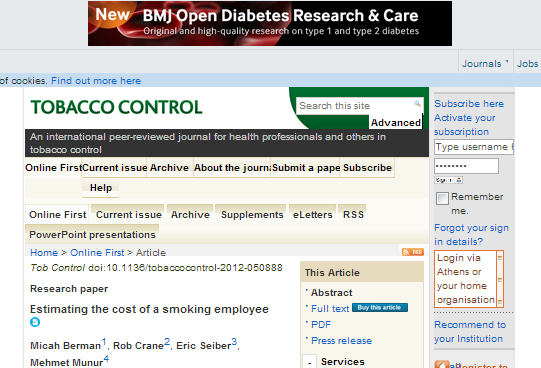The image size is (541, 368).
Task: Click the password field
Action: pyautogui.click(x=466, y=166)
